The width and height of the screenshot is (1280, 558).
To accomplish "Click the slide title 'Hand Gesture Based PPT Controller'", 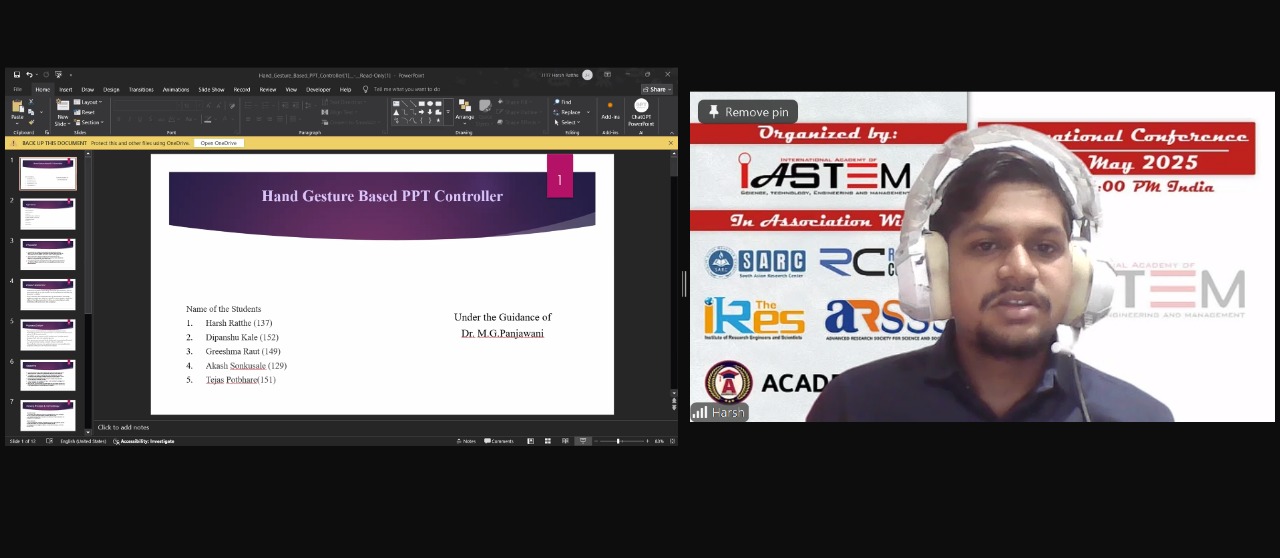I will pos(382,196).
